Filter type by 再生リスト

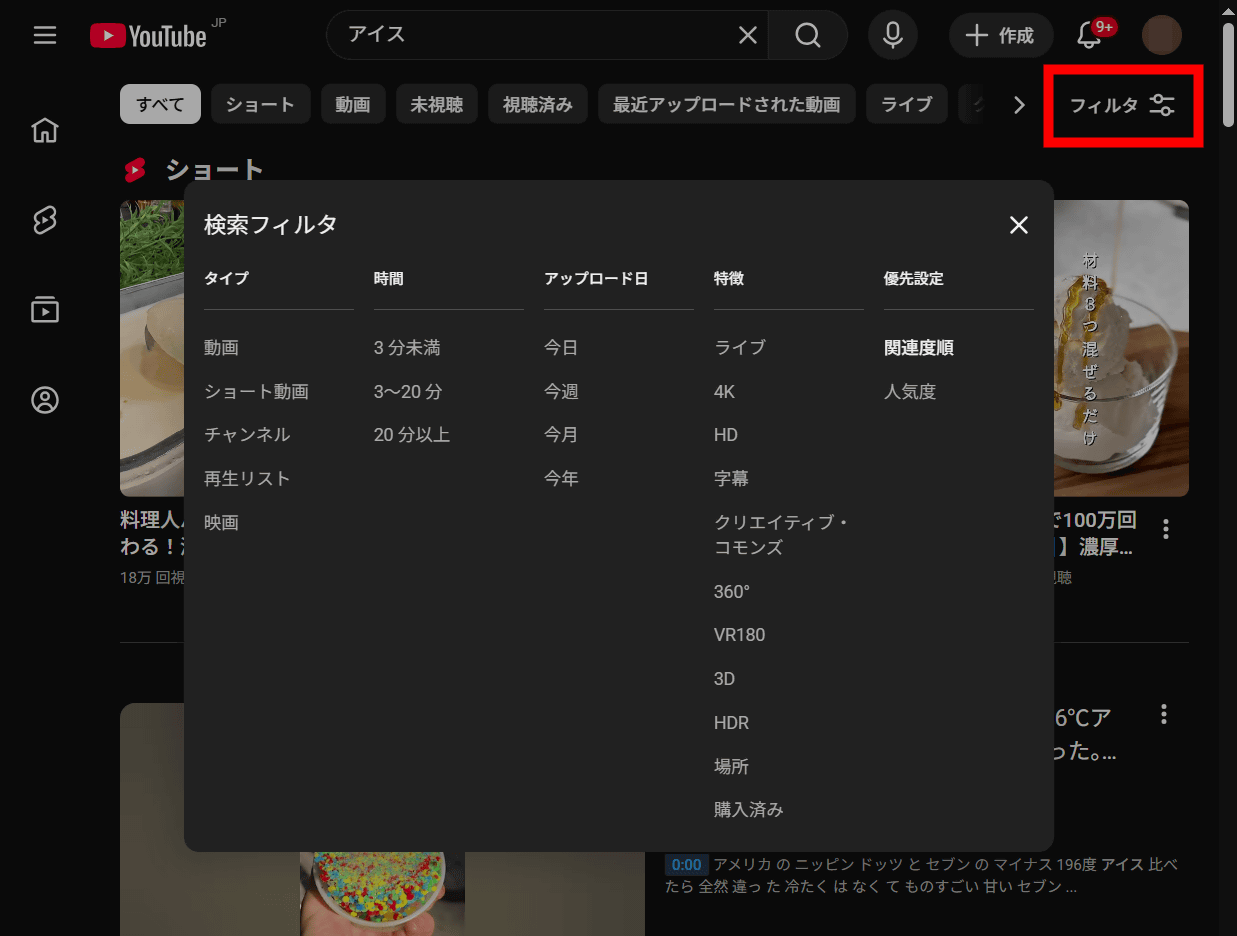247,479
